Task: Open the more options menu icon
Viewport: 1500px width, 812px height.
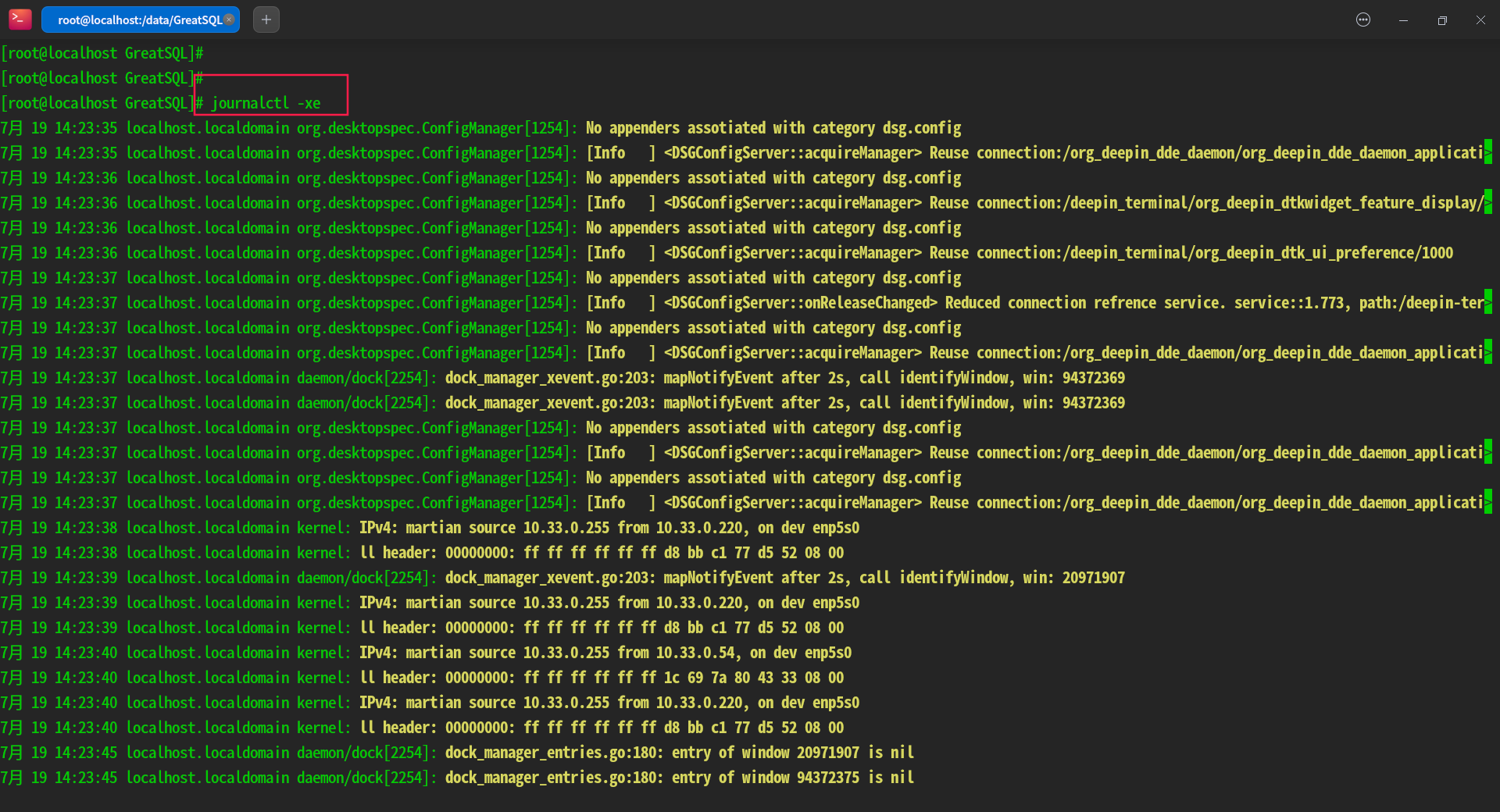Action: point(1363,20)
